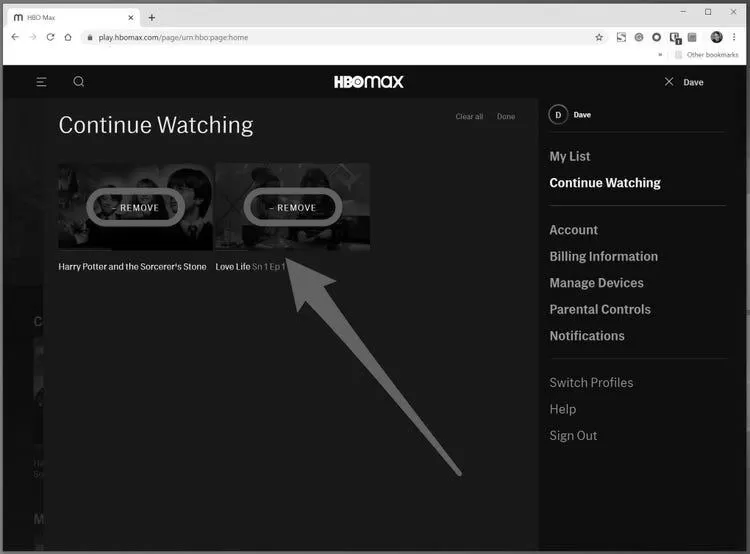Click the Dave avatar circle
This screenshot has width=750, height=554.
(558, 115)
